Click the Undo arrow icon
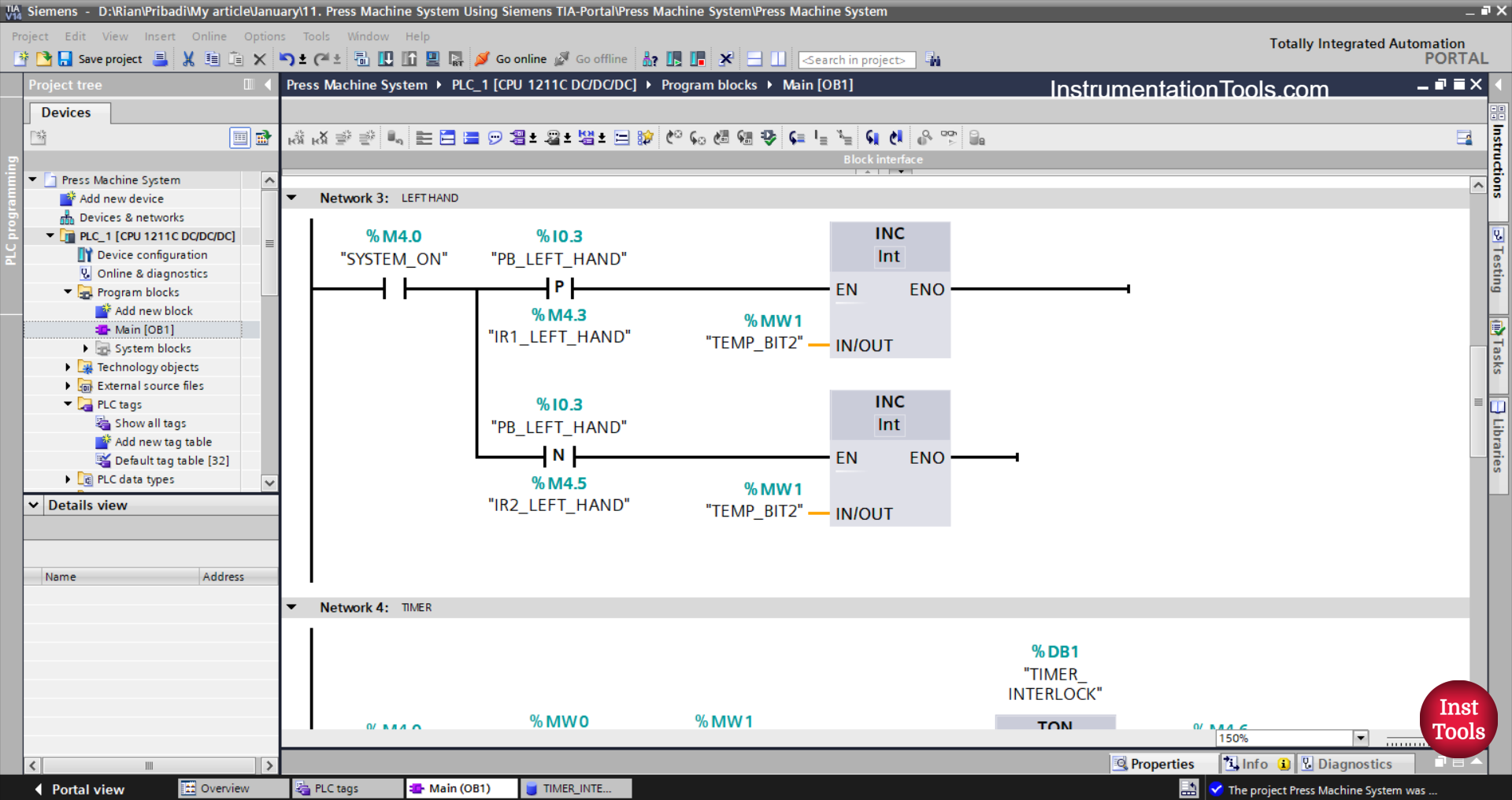Image resolution: width=1512 pixels, height=800 pixels. (x=286, y=59)
